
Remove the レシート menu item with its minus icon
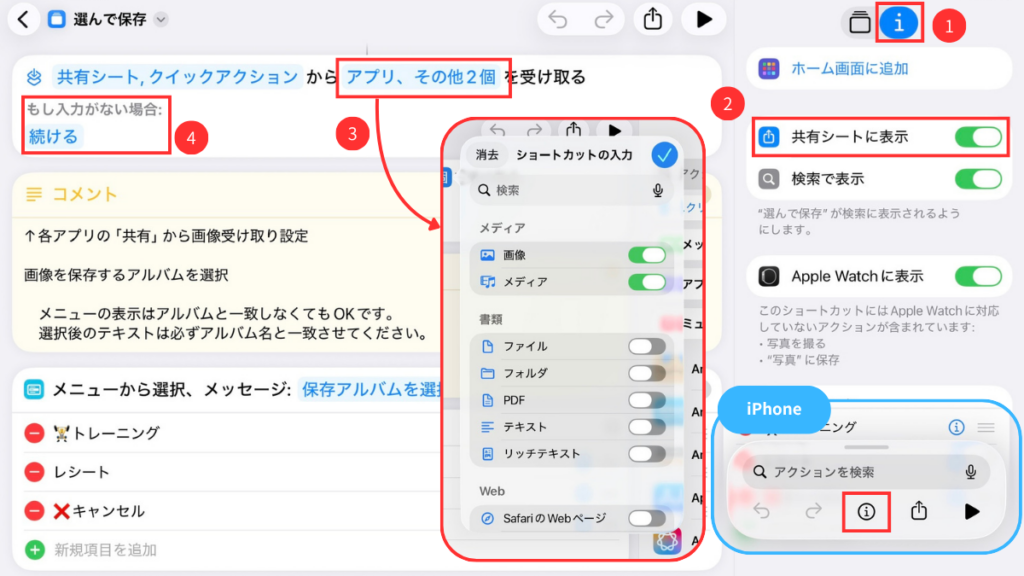[34, 472]
